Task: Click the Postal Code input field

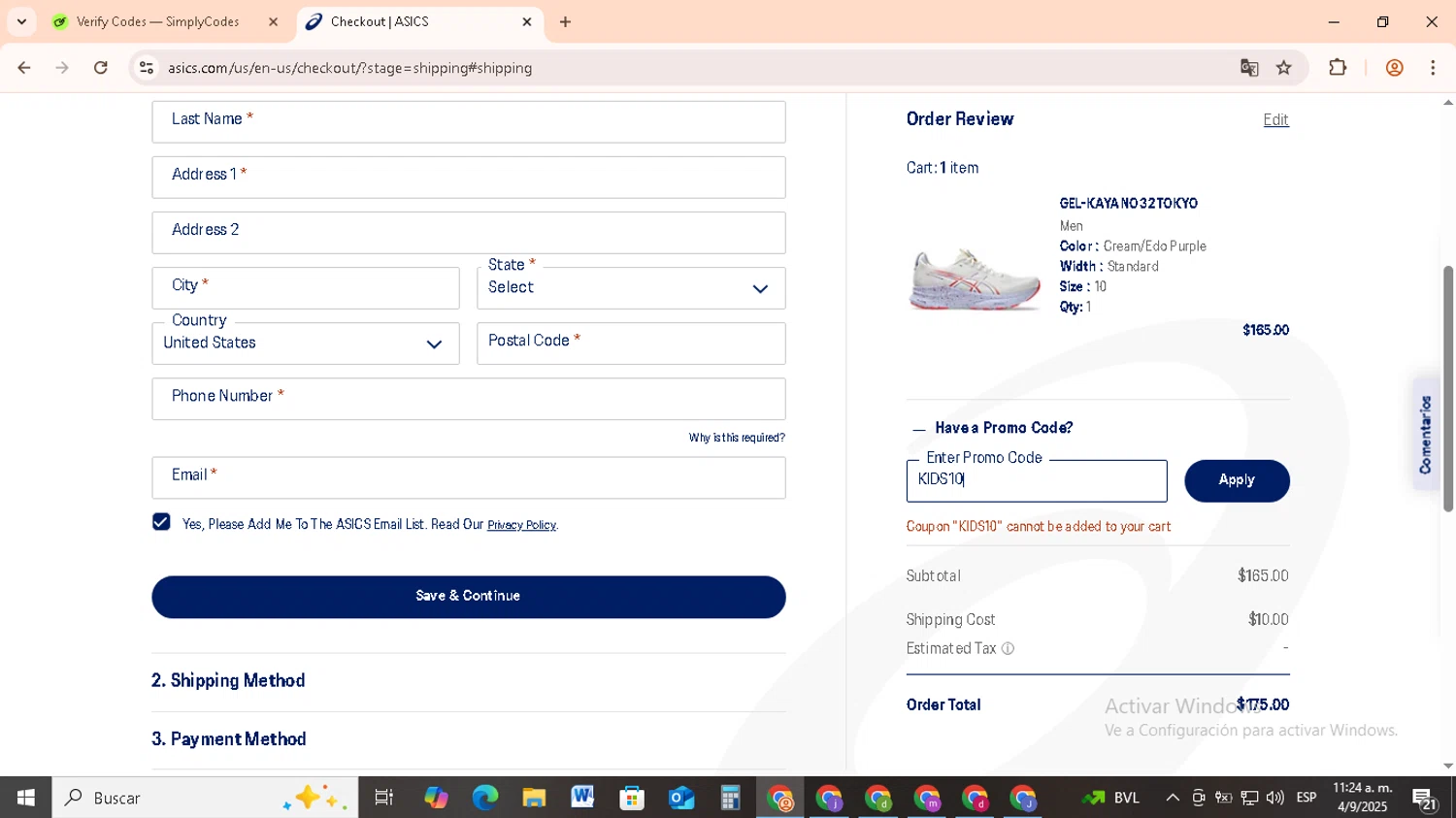Action: point(631,344)
